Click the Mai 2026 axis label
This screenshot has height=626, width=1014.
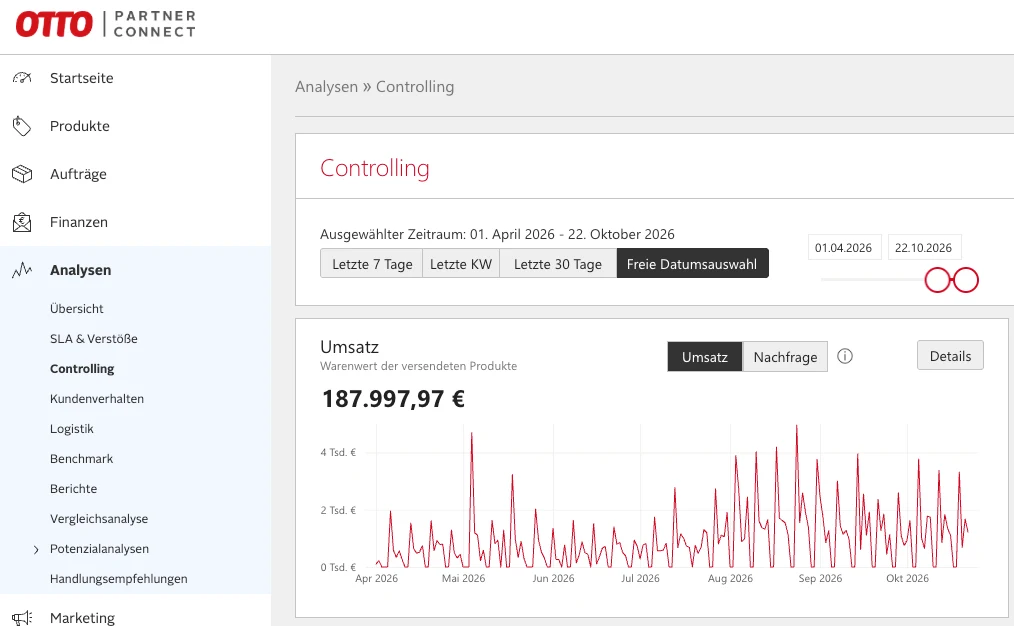(x=464, y=578)
